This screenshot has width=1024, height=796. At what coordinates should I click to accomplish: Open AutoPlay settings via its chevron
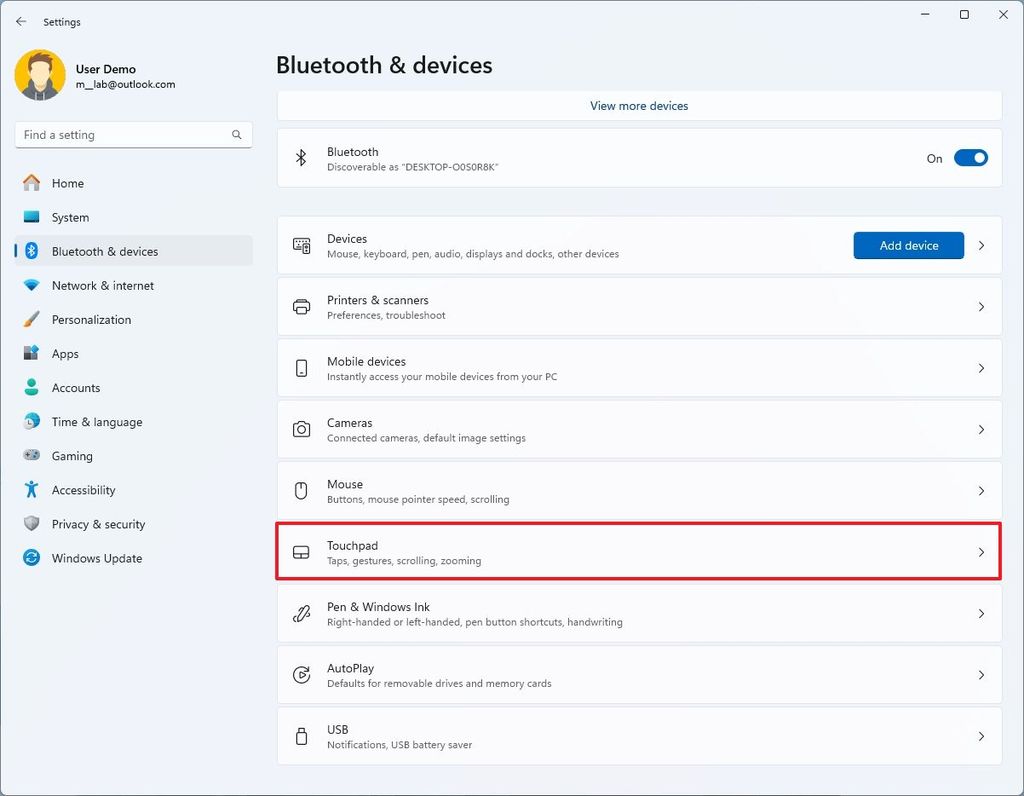[x=981, y=674]
